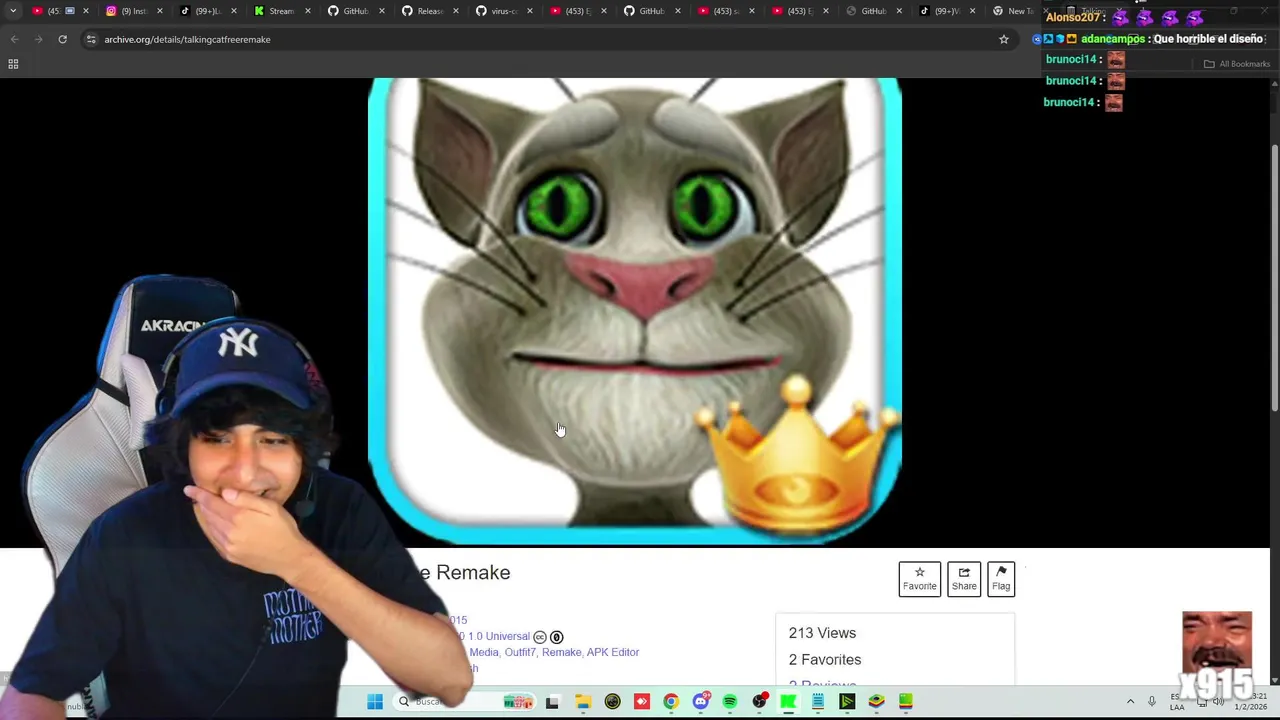Open Task View on the taskbar
Viewport: 1280px width, 720px height.
[552, 702]
